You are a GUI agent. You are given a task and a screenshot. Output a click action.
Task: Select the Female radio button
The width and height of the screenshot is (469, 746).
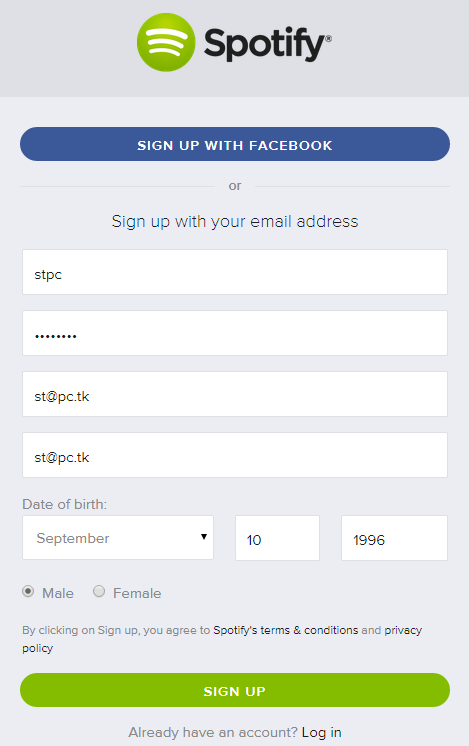click(99, 591)
